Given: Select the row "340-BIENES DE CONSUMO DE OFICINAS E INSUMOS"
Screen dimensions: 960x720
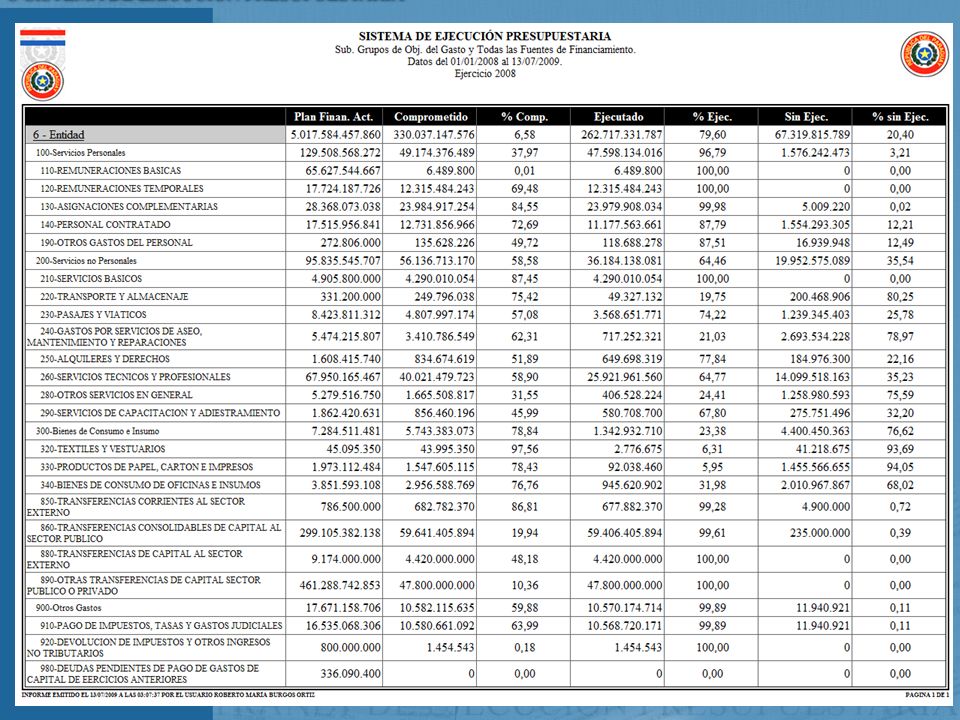Looking at the screenshot, I should point(485,485).
